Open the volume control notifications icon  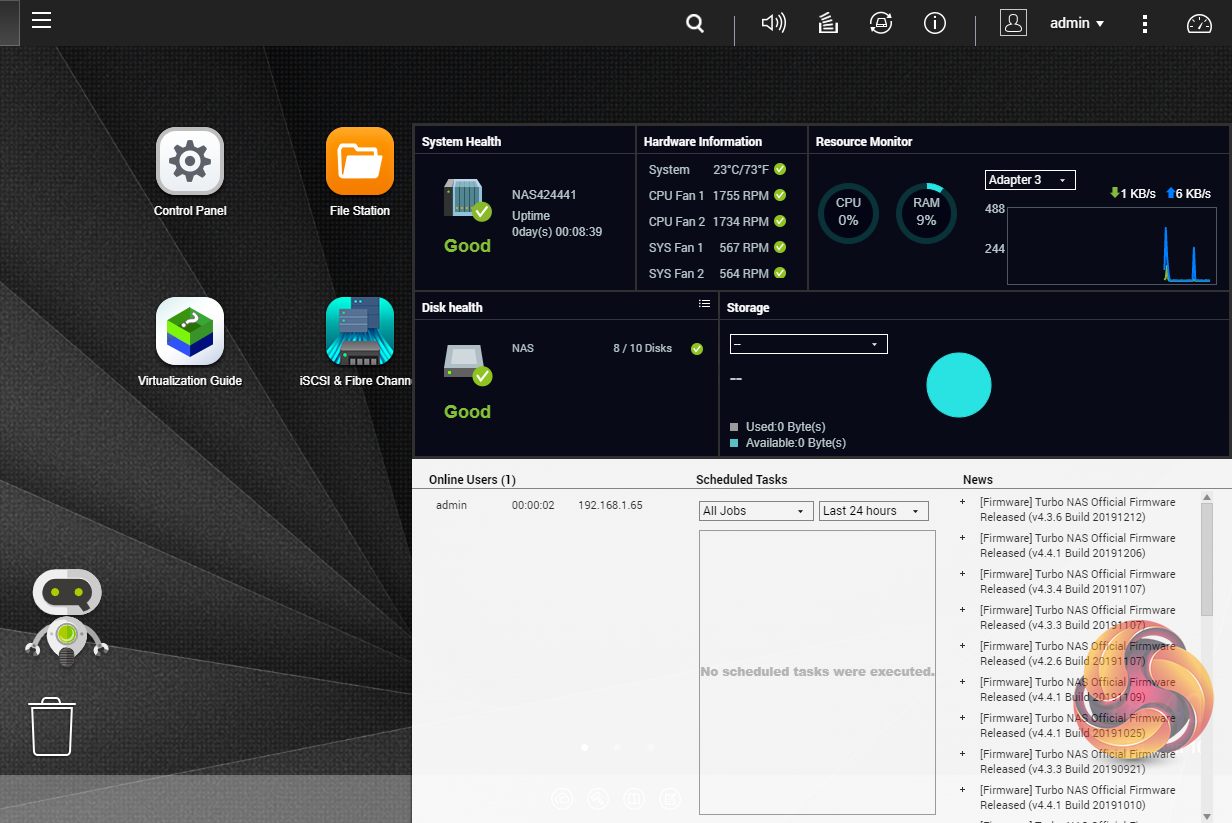coord(773,24)
